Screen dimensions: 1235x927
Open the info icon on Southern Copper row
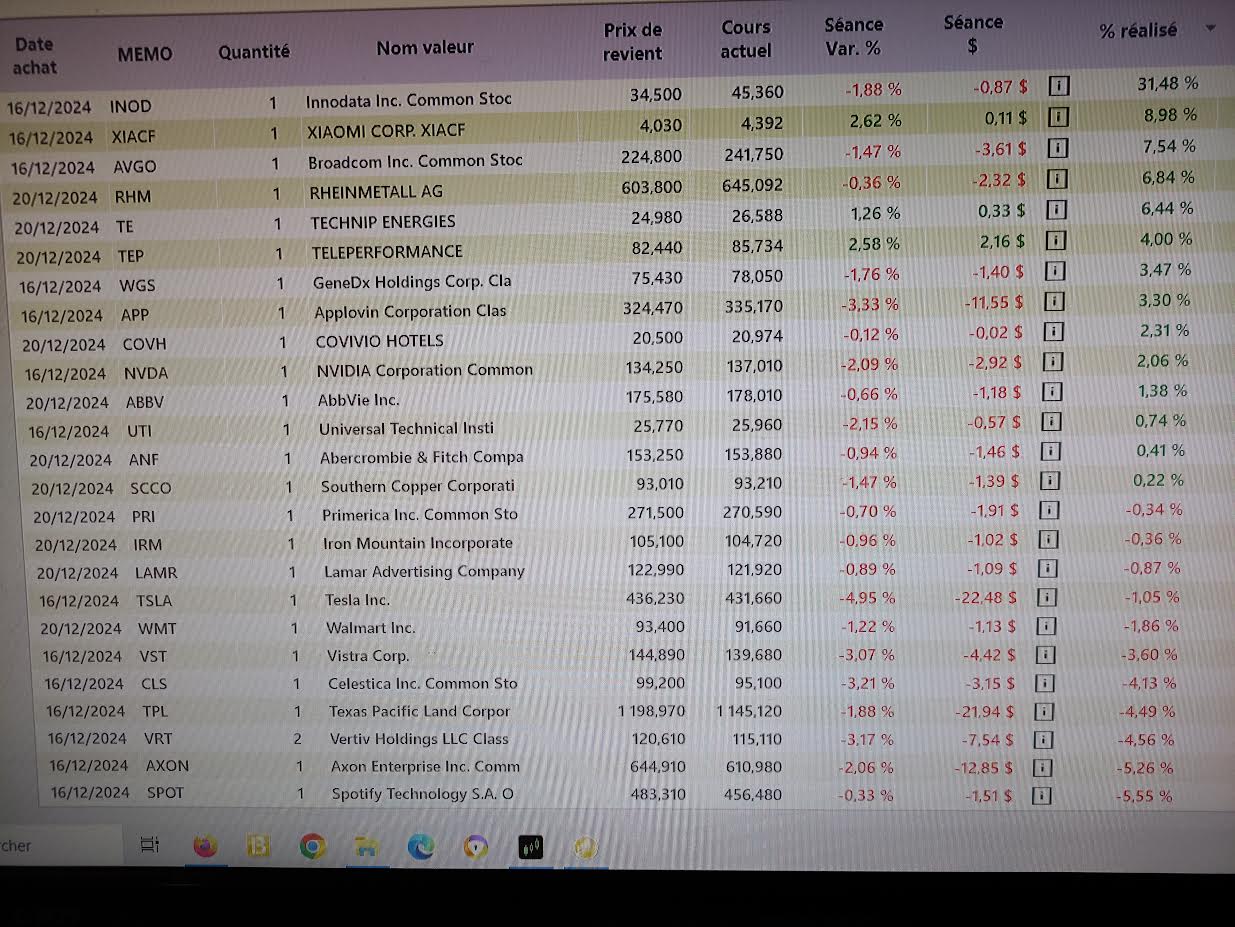click(x=1050, y=481)
